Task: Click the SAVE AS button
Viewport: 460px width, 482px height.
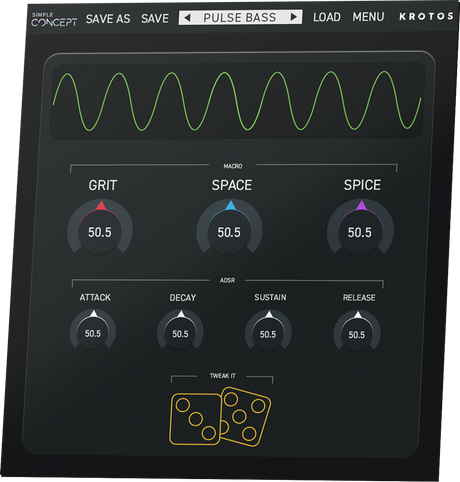Action: [108, 19]
